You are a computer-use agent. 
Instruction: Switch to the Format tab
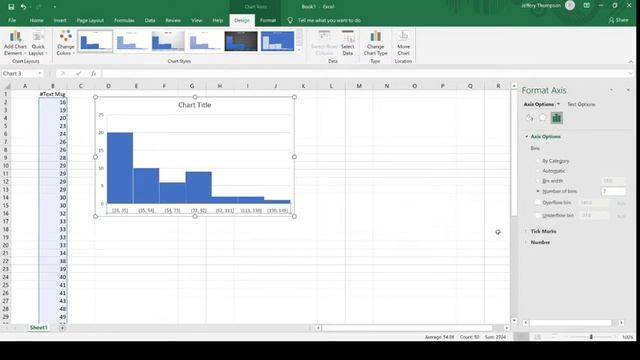tap(268, 20)
